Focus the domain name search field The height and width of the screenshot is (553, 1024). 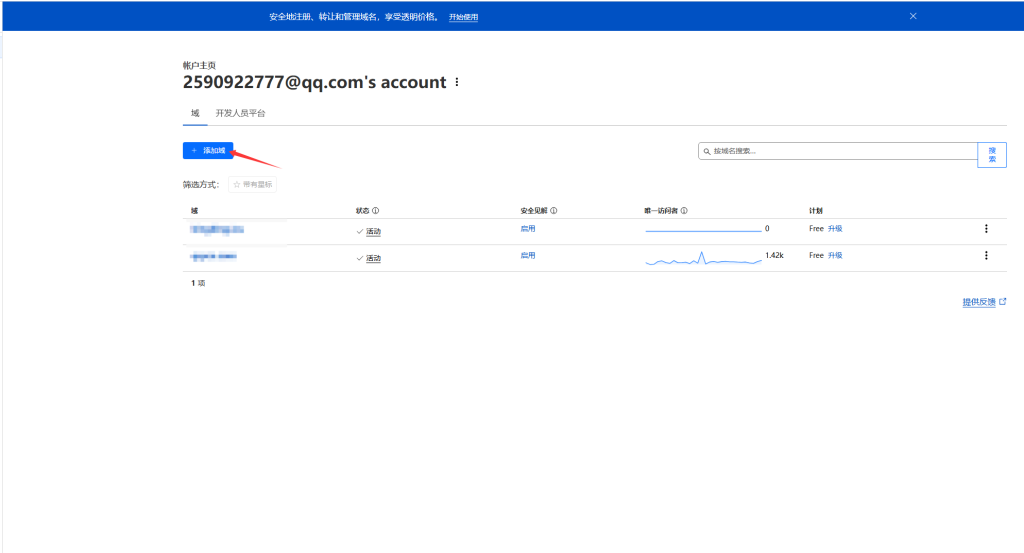[838, 151]
